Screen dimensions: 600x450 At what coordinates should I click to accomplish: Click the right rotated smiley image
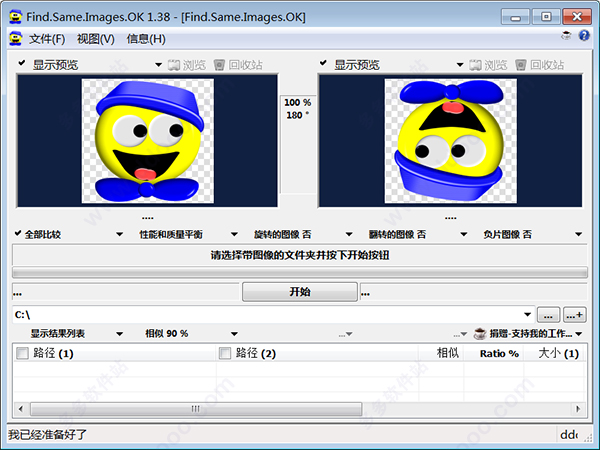(x=450, y=141)
